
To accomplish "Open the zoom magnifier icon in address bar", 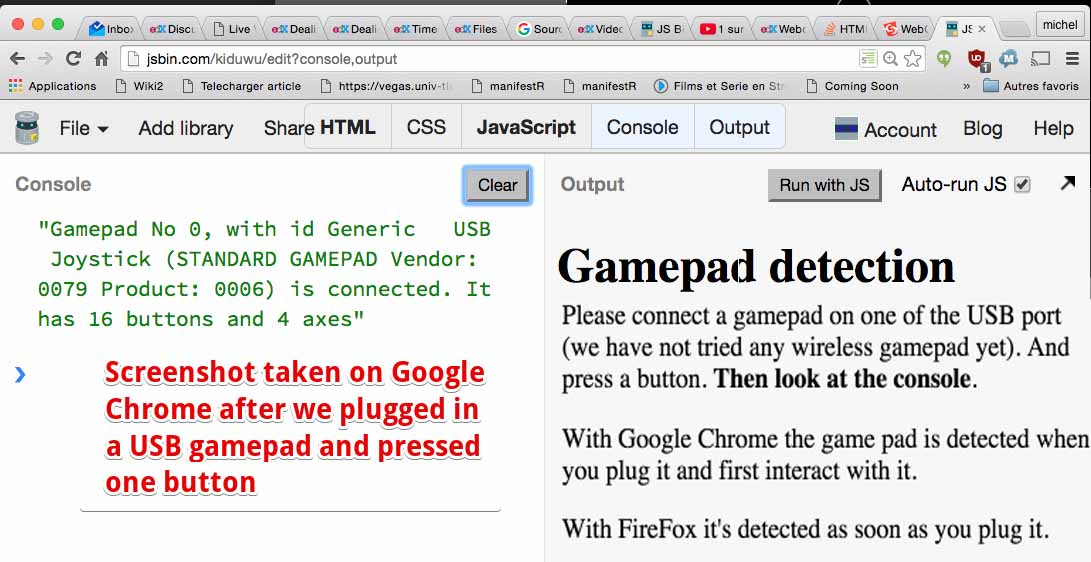I will point(890,59).
